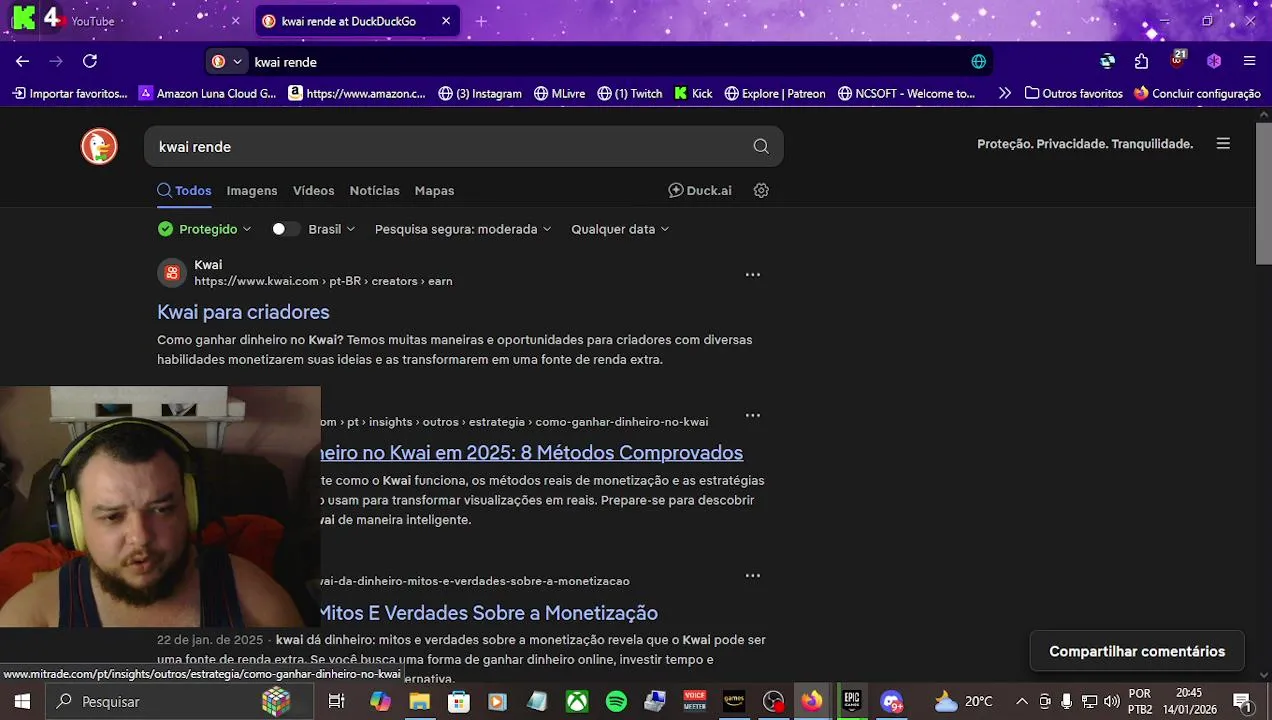The height and width of the screenshot is (720, 1272).
Task: Open the Outros favoritos folder
Action: 1074,93
